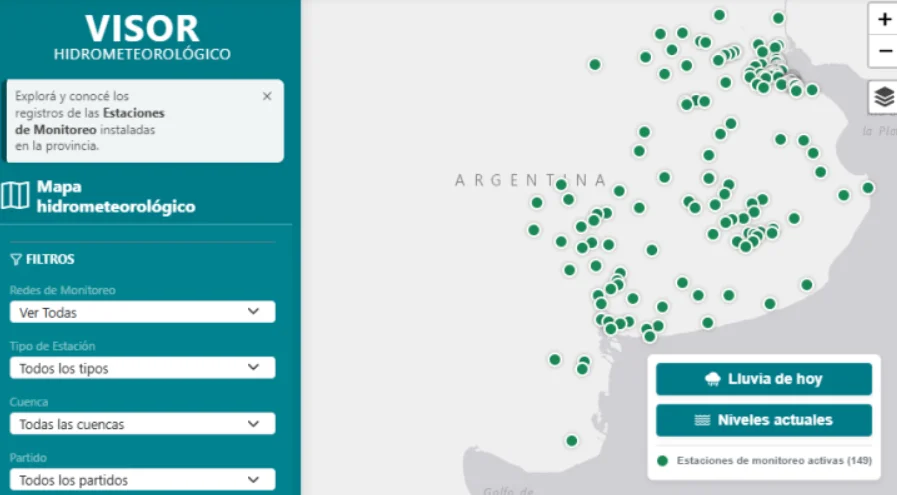Click the Lluvia de hoy button
The height and width of the screenshot is (495, 897).
click(764, 379)
